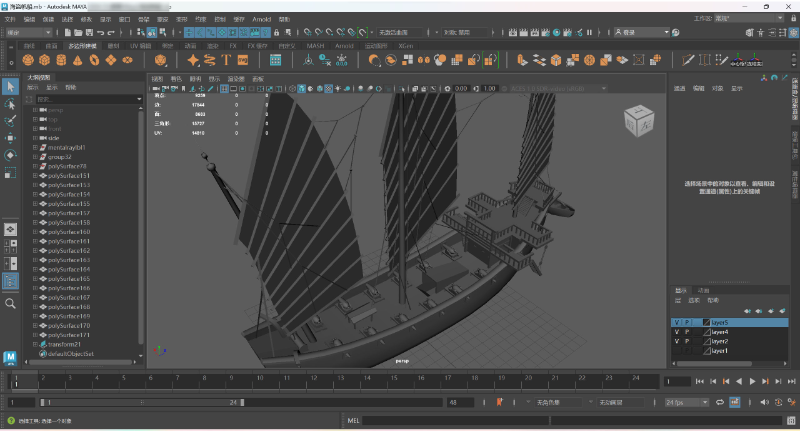Toggle the loop playback icon
This screenshot has height=431, width=800.
click(x=720, y=402)
